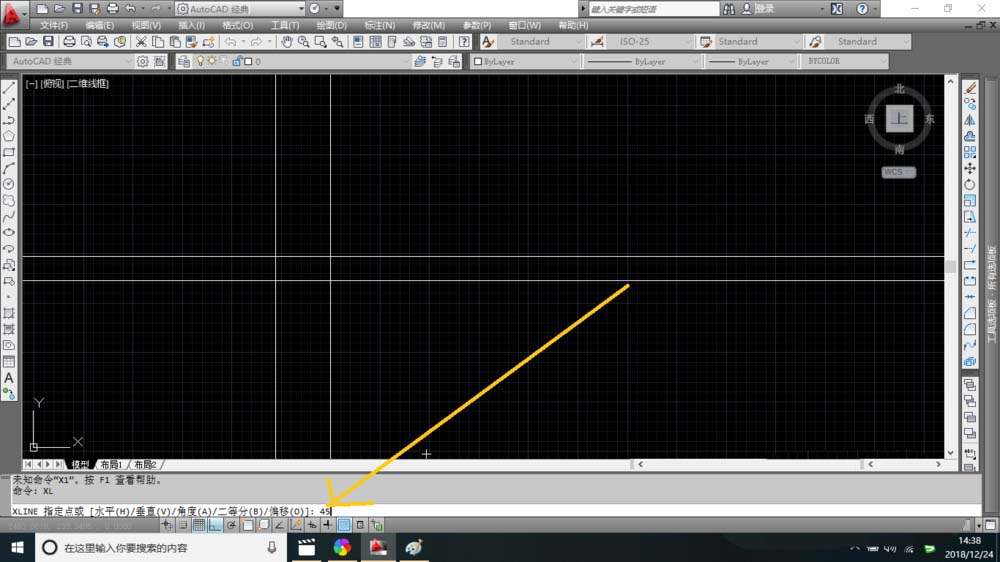1000x562 pixels.
Task: Open the ByLayer color dropdown
Action: [525, 61]
